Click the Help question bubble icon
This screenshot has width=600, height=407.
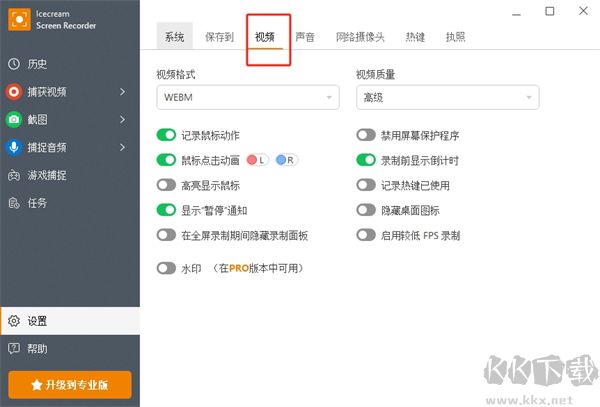pyautogui.click(x=14, y=349)
